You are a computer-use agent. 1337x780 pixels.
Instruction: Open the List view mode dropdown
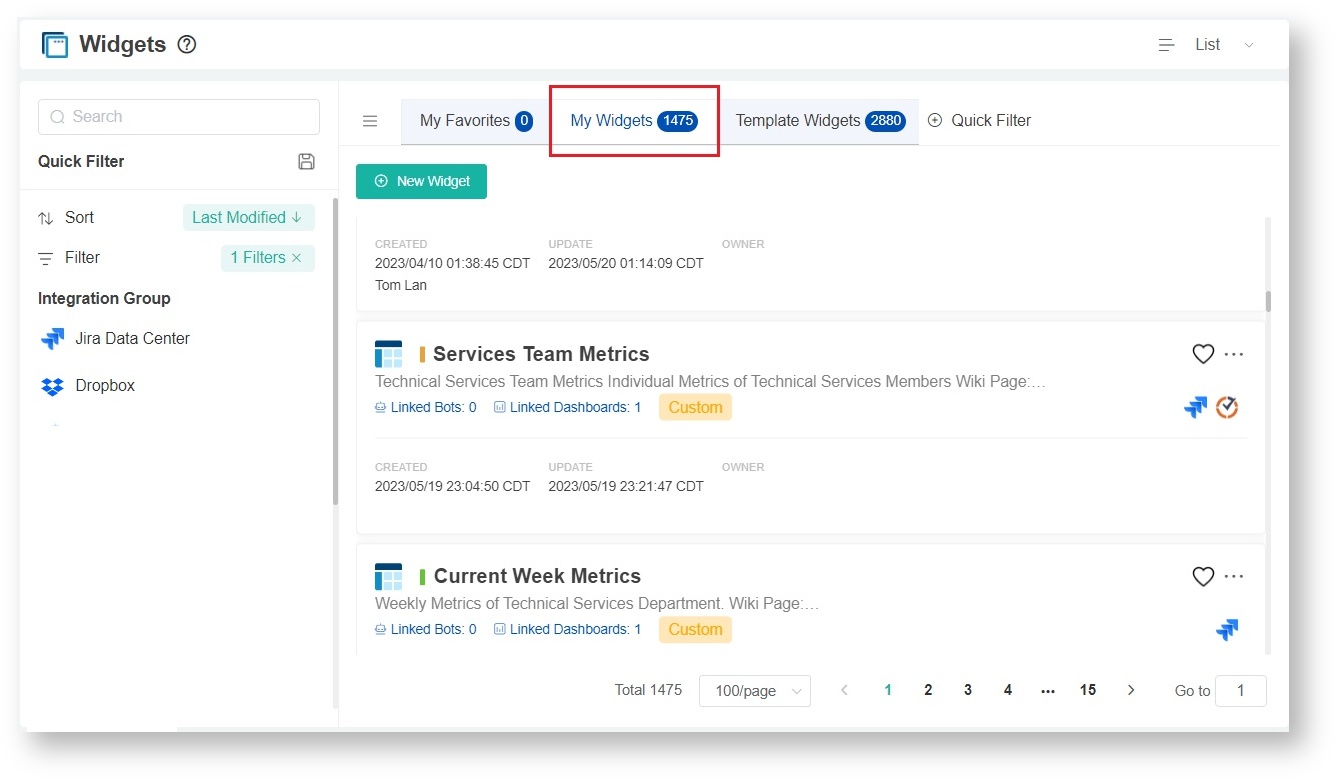click(x=1207, y=45)
